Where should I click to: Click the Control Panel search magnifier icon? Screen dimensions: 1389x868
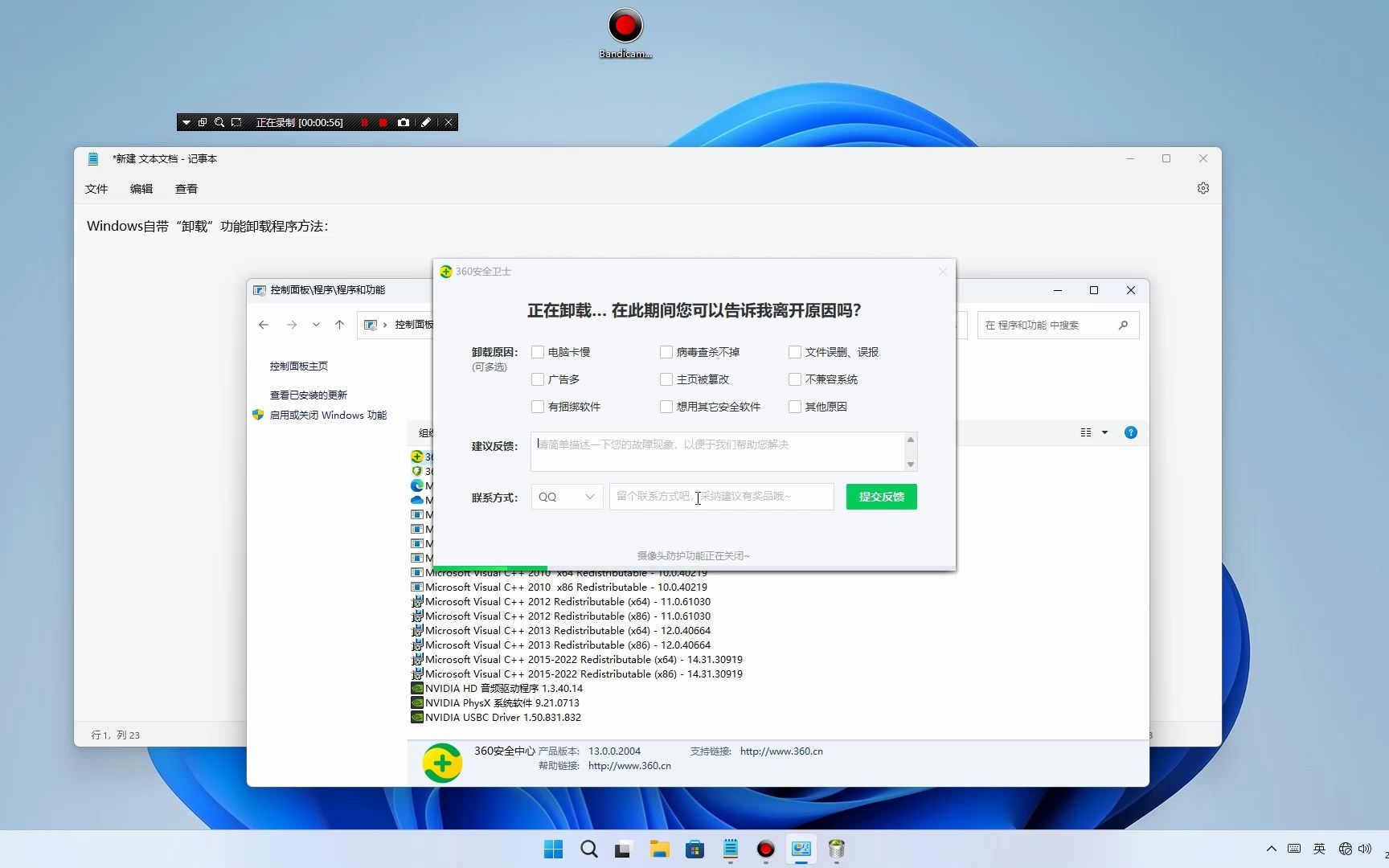pos(1123,325)
